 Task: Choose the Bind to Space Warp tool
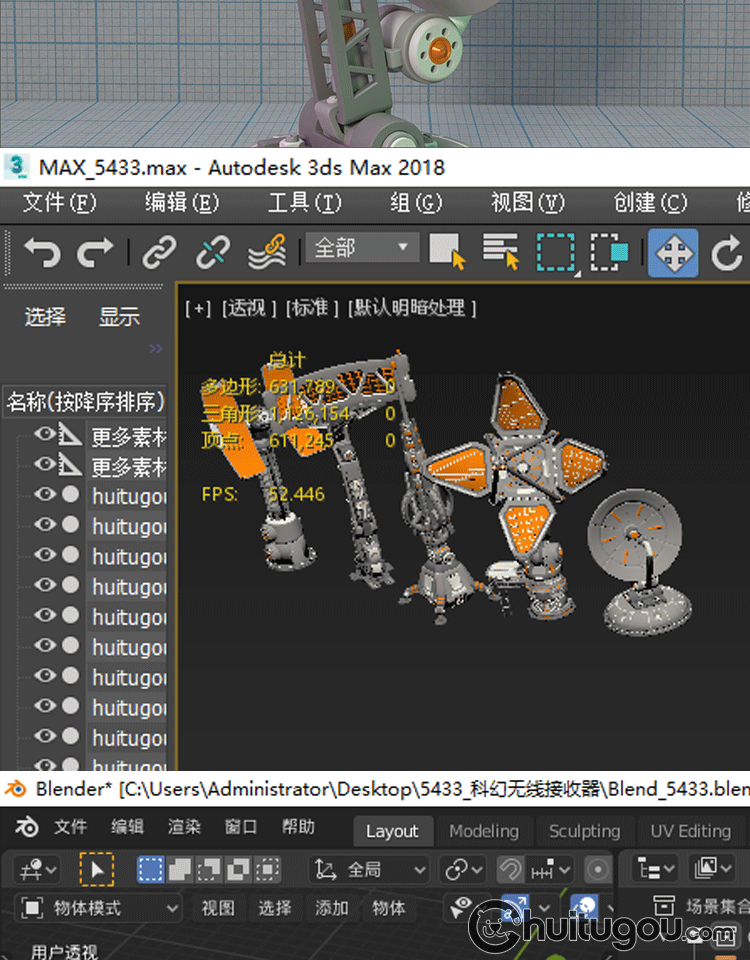tap(268, 252)
